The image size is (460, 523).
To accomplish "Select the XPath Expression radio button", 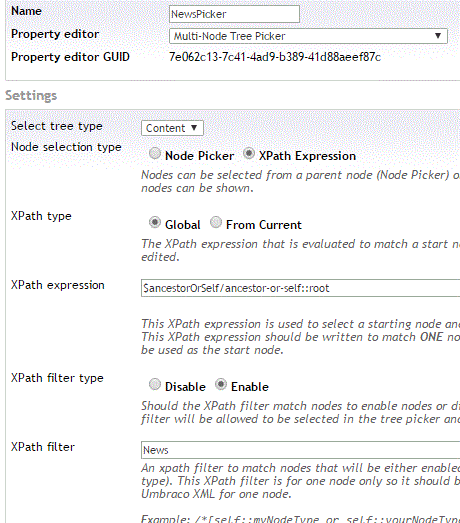I will (249, 153).
